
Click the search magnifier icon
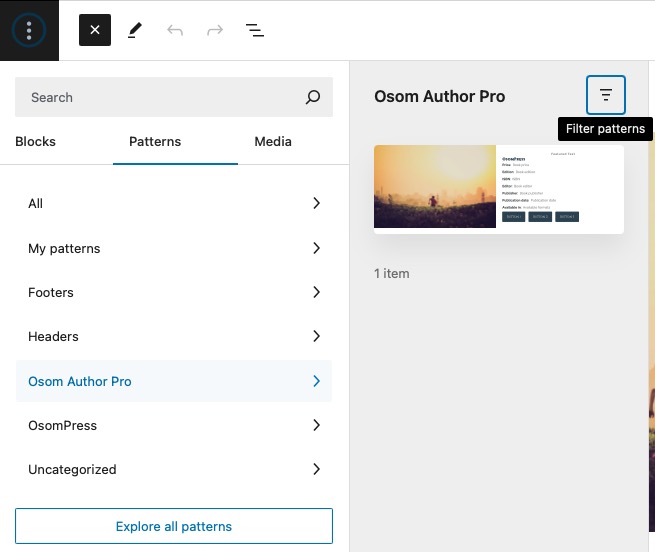click(313, 97)
